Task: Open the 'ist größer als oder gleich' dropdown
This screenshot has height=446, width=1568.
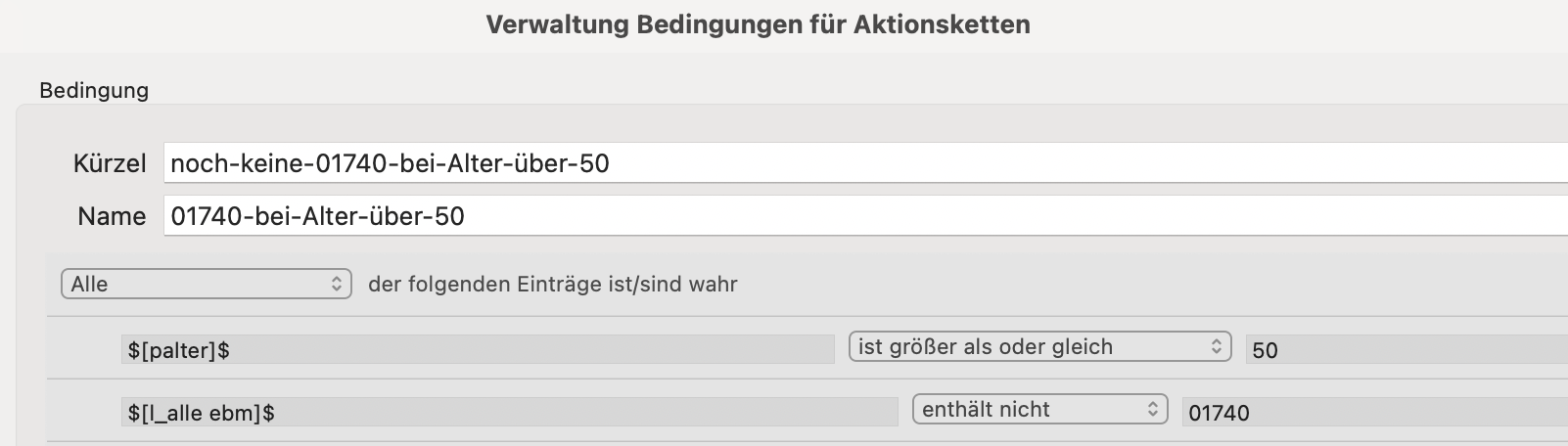Action: (x=1039, y=347)
